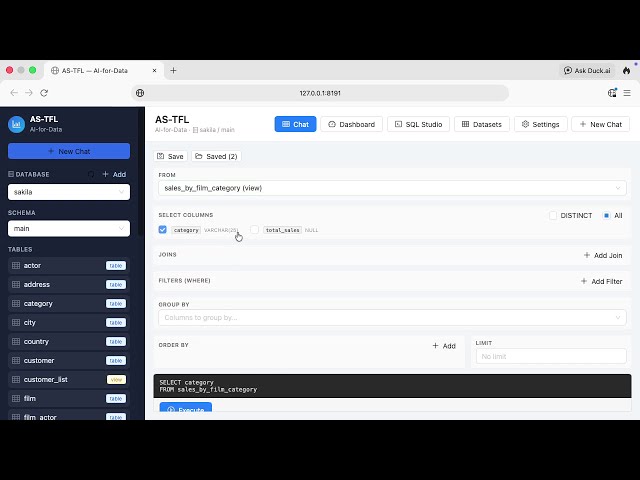The height and width of the screenshot is (480, 640).
Task: Enable the DISTINCT checkbox
Action: click(x=553, y=216)
